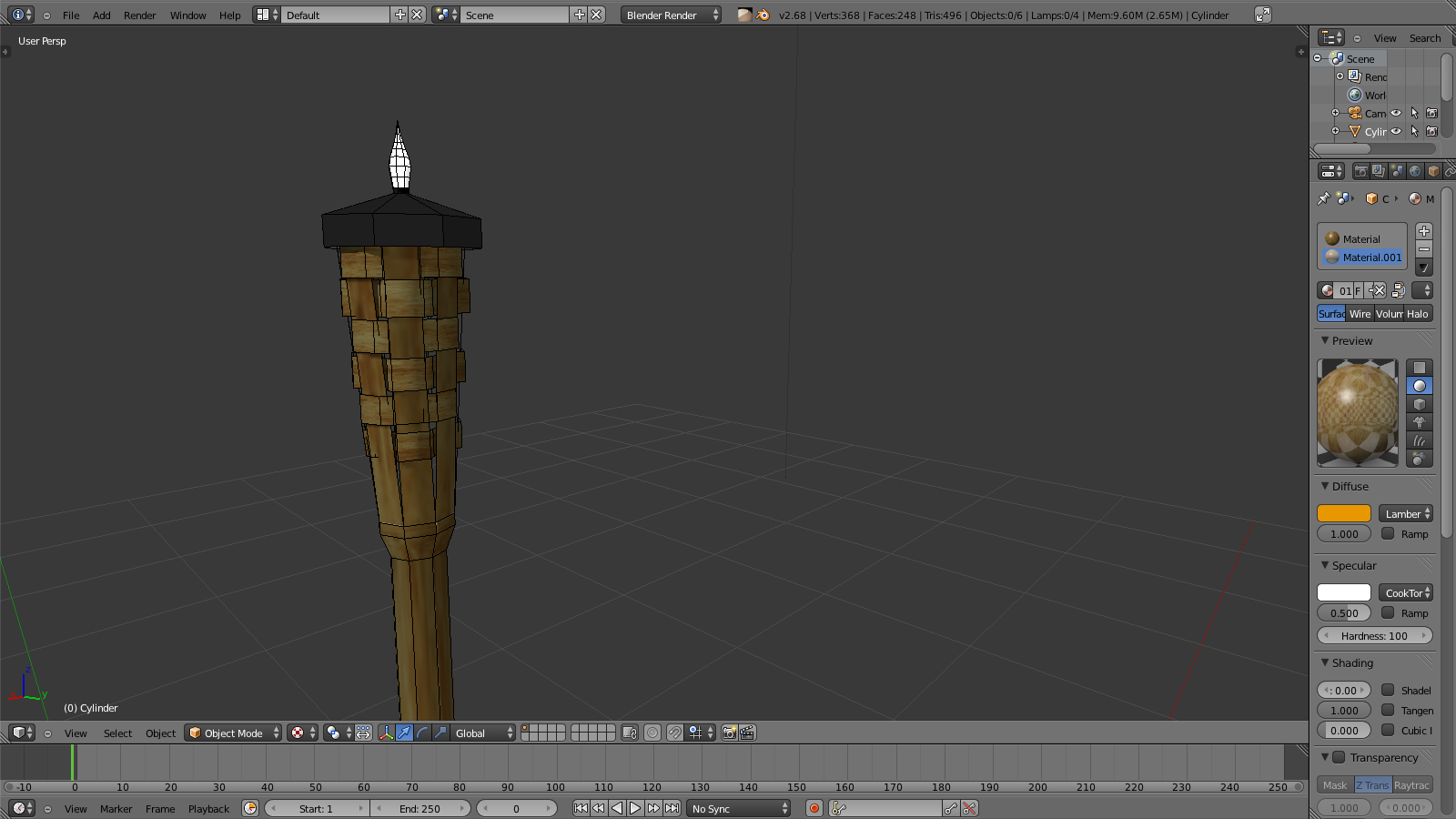Open the Object Mode dropdown
1456x819 pixels.
pyautogui.click(x=233, y=733)
